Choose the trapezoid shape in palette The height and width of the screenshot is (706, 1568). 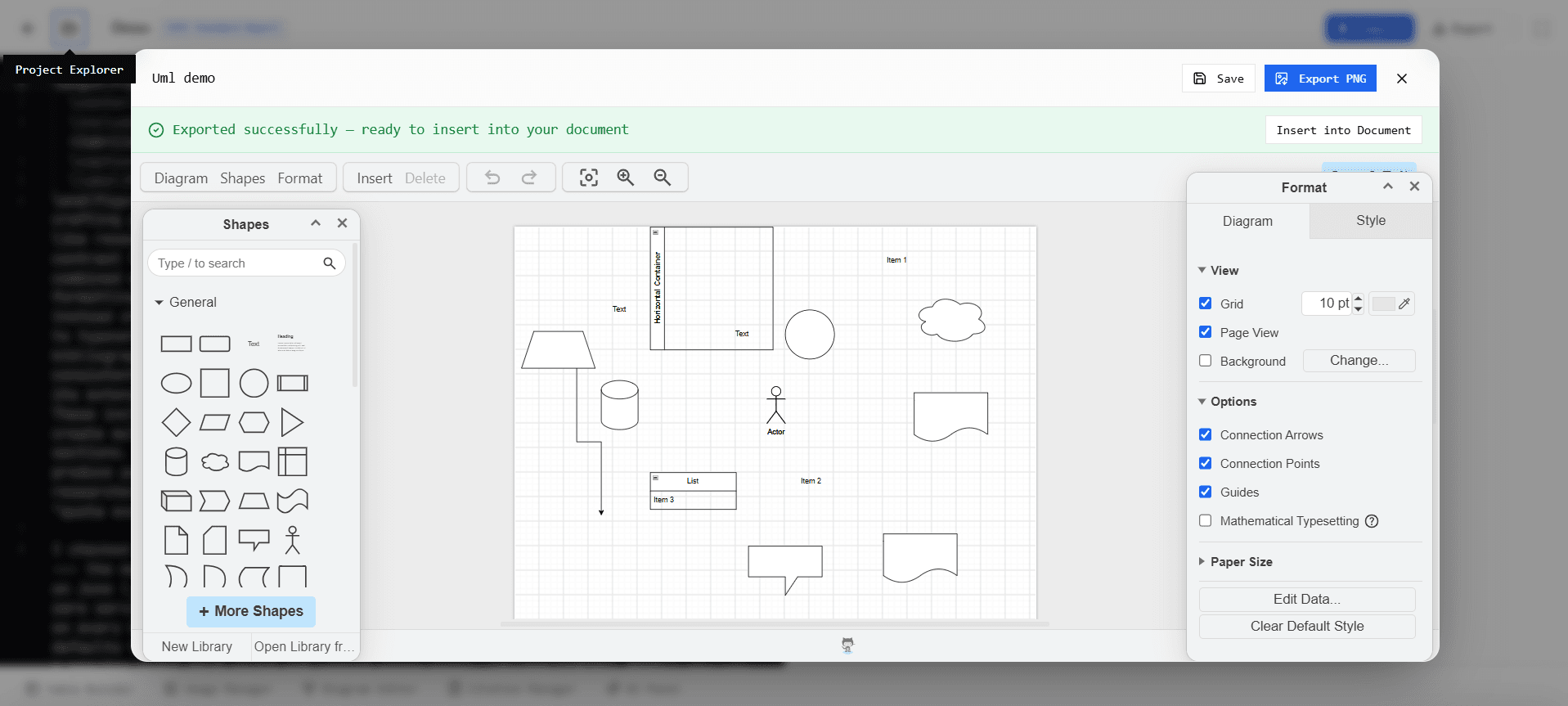254,501
